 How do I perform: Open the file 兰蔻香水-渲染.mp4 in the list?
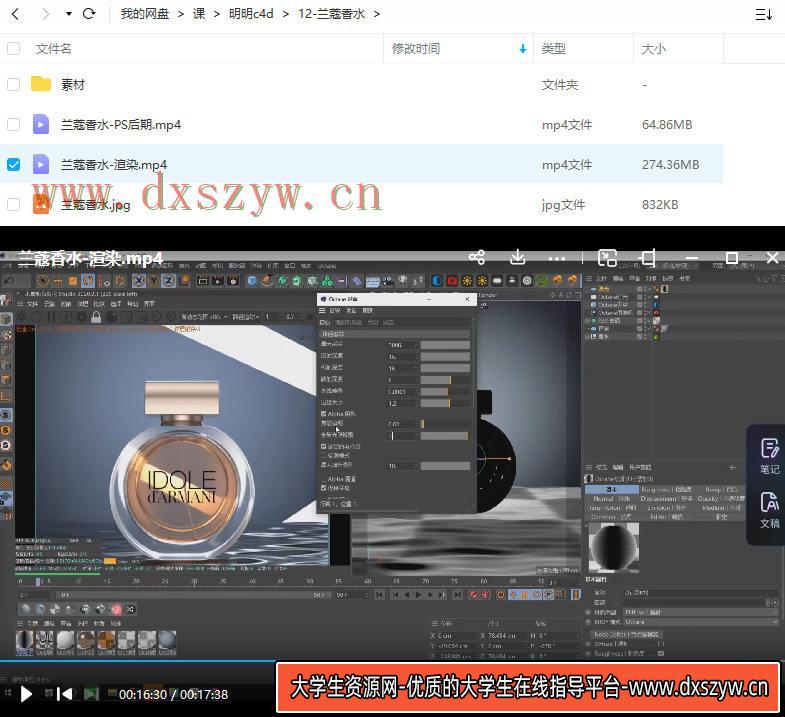[x=114, y=165]
